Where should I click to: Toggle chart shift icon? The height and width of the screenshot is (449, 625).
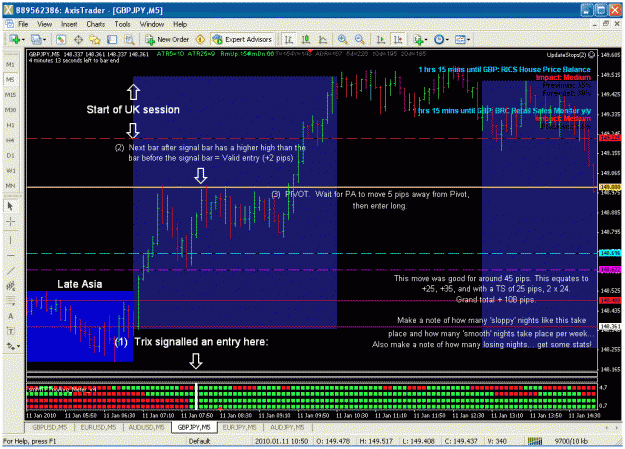[398, 39]
